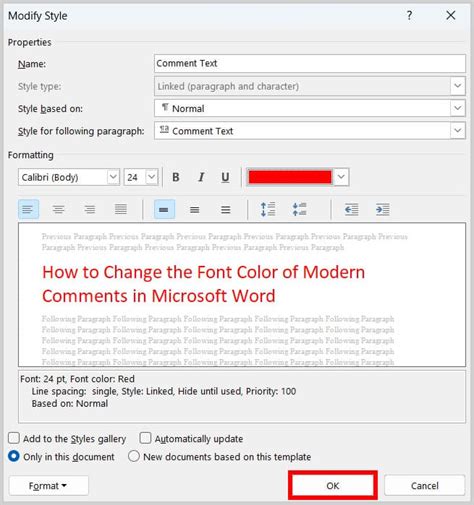This screenshot has width=474, height=505.
Task: Increase paragraph spacing
Action: pyautogui.click(x=268, y=209)
